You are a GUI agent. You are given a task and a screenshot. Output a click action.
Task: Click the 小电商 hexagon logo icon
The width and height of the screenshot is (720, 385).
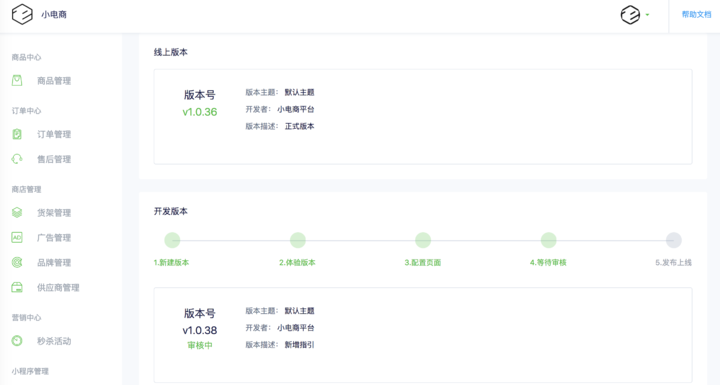[x=22, y=14]
